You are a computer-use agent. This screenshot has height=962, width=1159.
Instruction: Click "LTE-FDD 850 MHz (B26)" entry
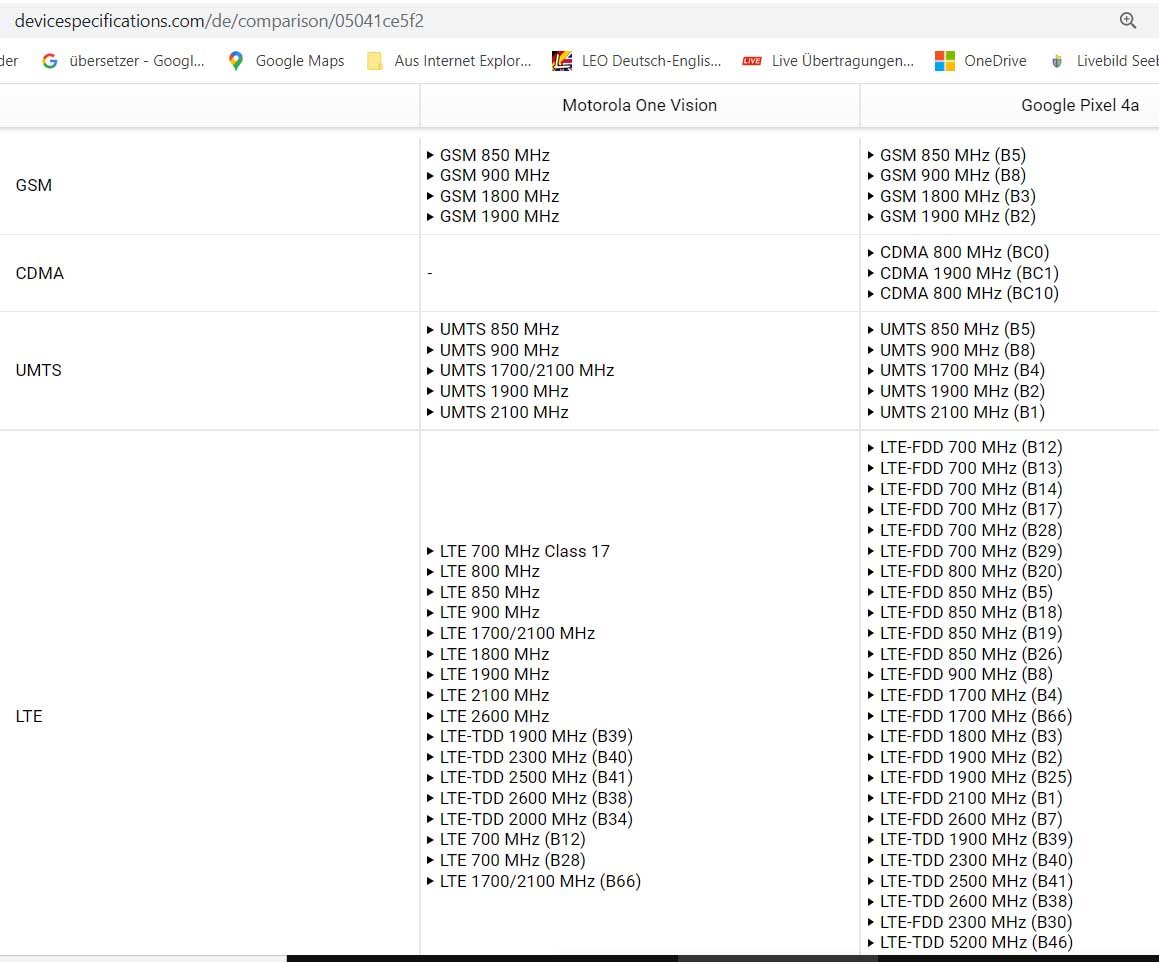[x=971, y=654]
